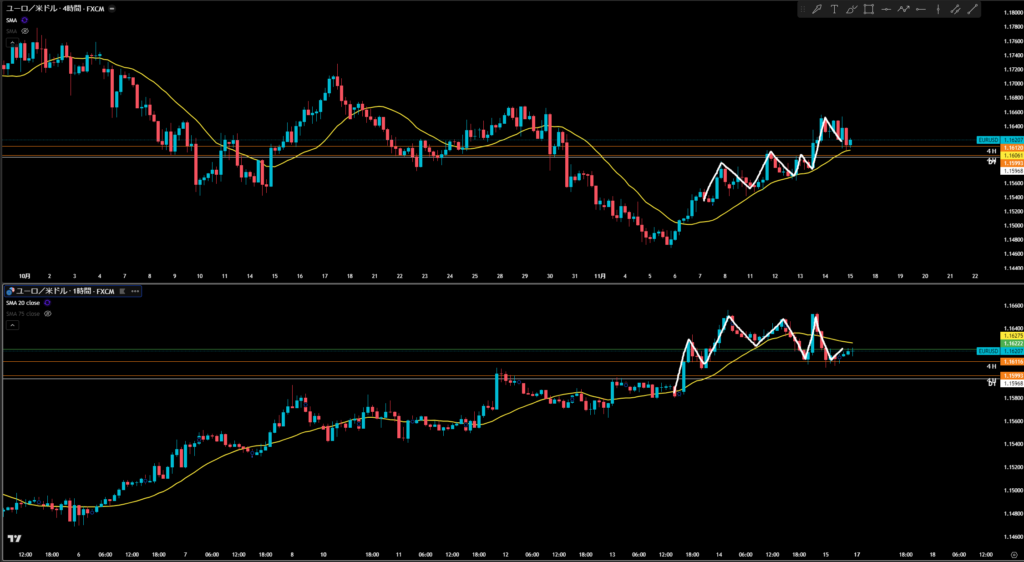
Task: Select the parallel channel drawing tool
Action: [955, 10]
